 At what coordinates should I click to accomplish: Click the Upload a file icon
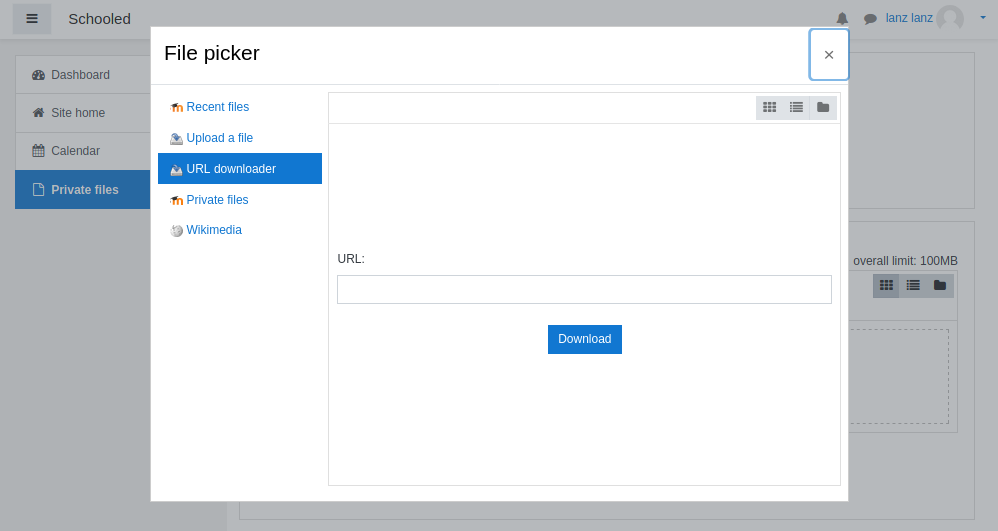(176, 139)
